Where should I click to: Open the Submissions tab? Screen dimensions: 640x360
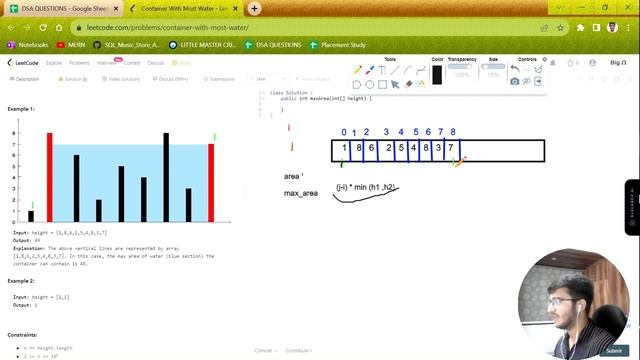[219, 79]
